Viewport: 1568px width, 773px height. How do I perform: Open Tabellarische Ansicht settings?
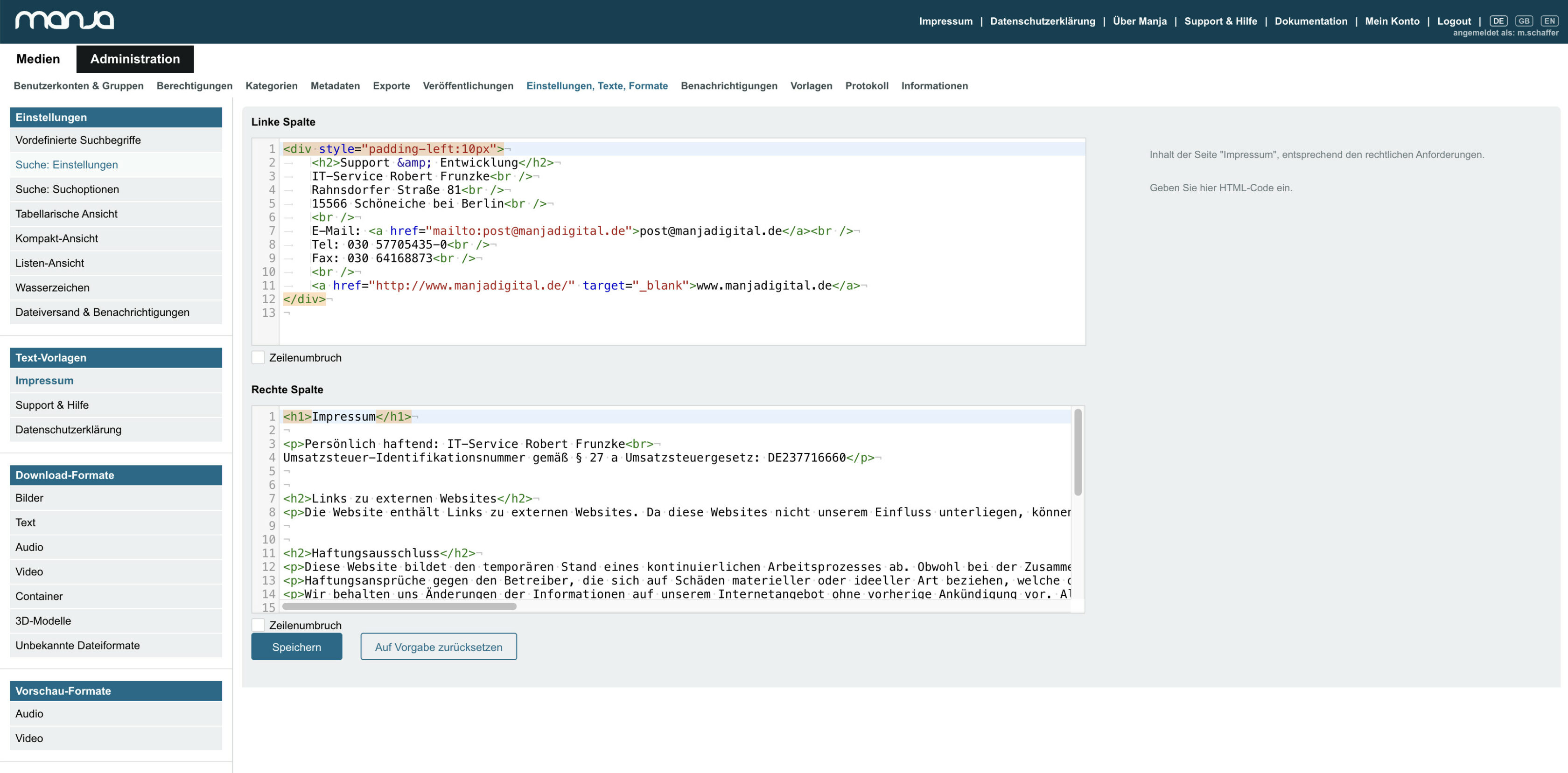(116, 214)
